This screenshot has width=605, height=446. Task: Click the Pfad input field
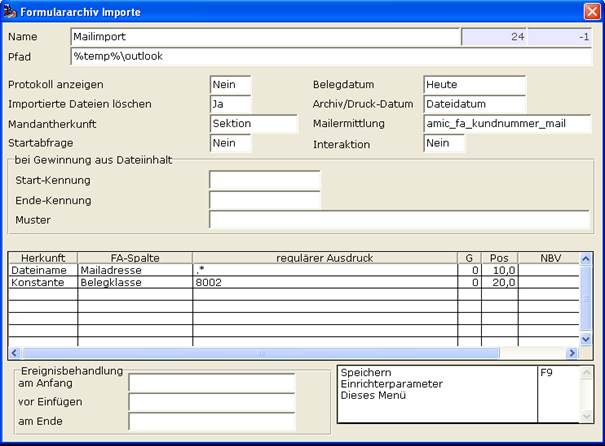tap(331, 57)
